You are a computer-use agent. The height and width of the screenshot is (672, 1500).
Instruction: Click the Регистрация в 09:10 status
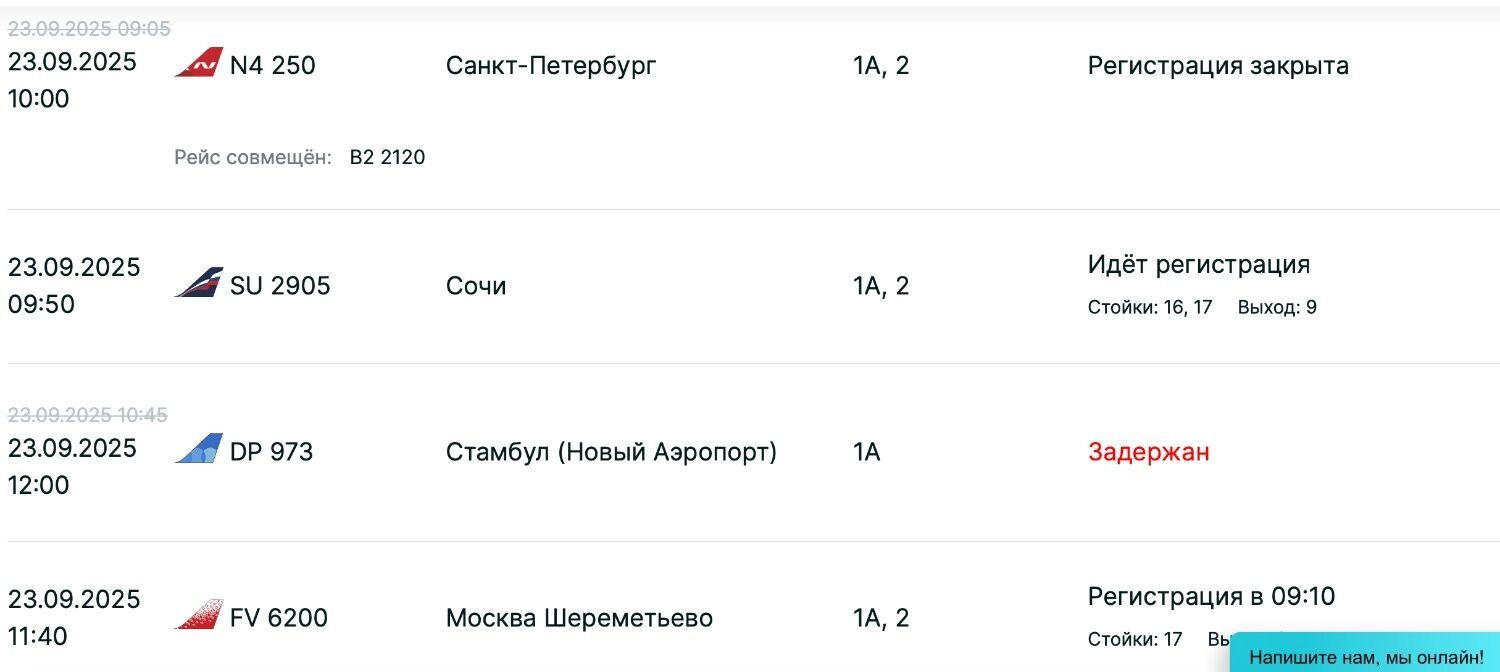1211,597
